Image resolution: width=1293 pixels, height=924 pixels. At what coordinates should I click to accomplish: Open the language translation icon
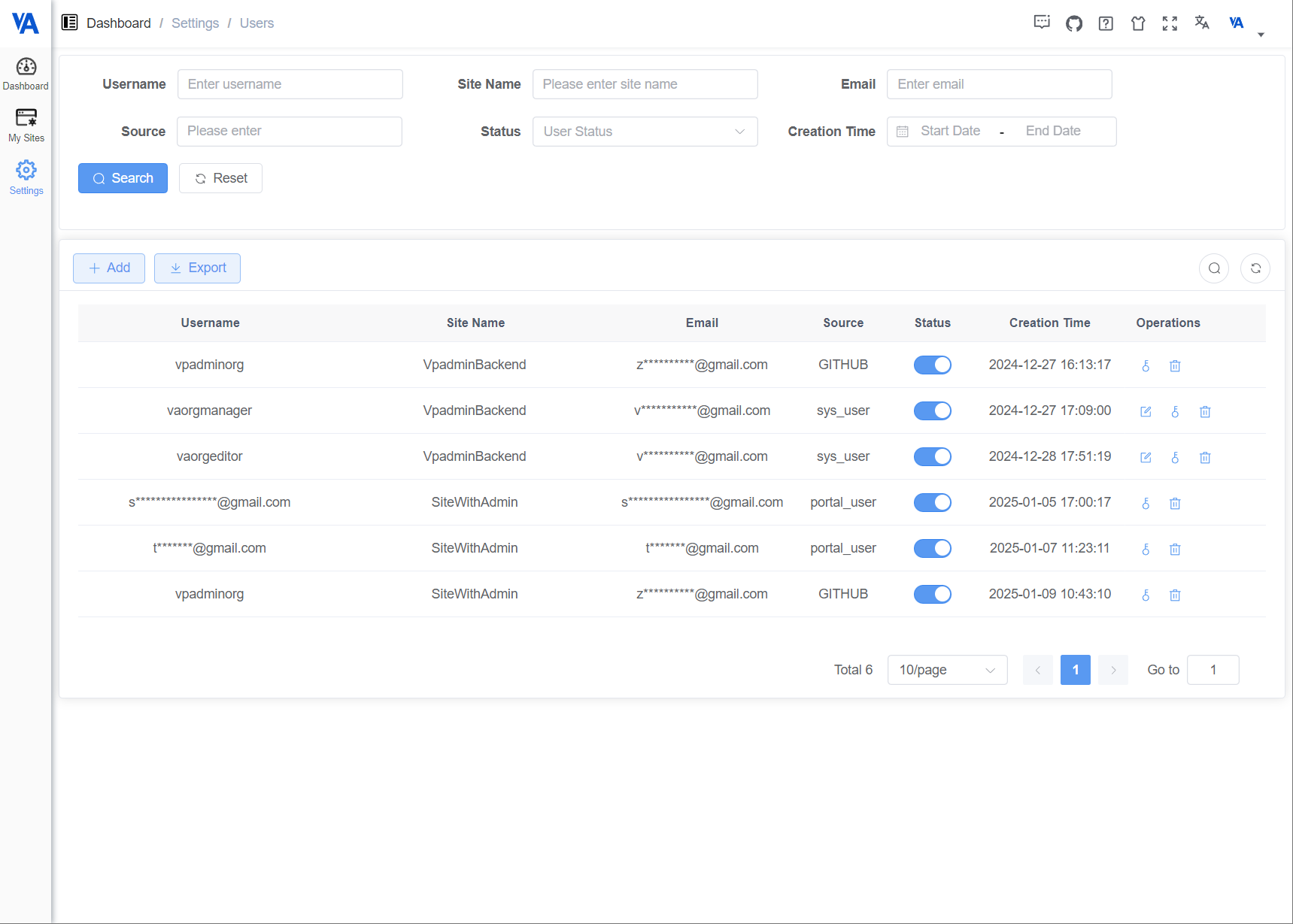pos(1201,23)
